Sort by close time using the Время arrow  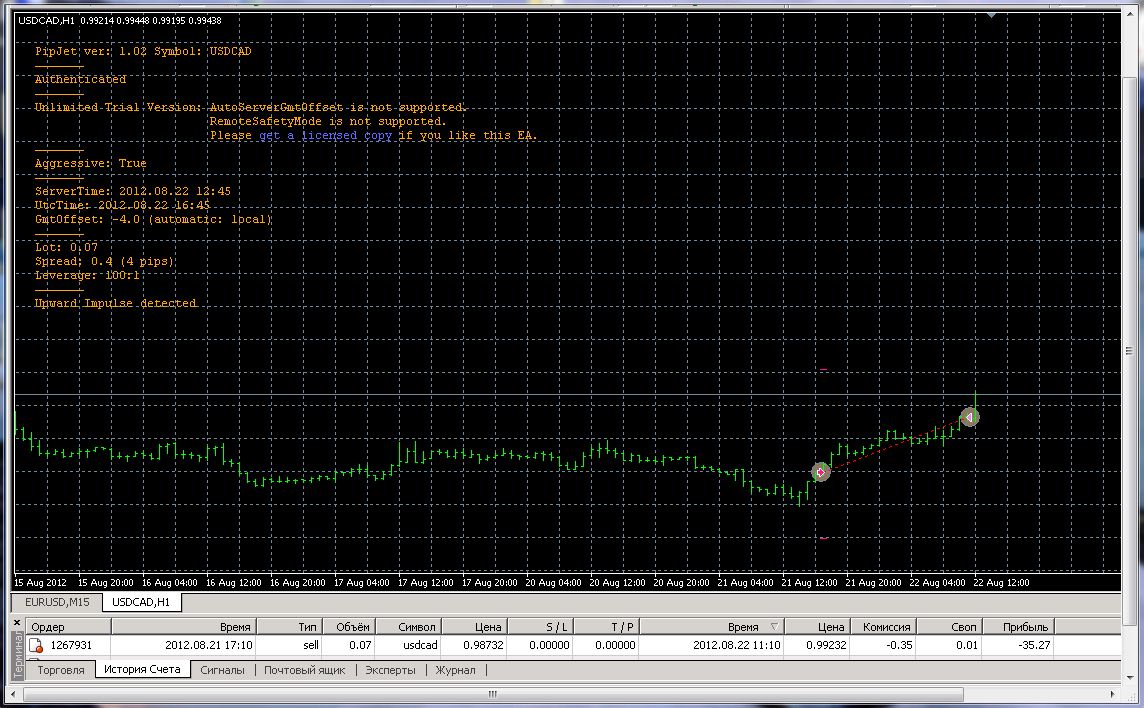pos(774,626)
